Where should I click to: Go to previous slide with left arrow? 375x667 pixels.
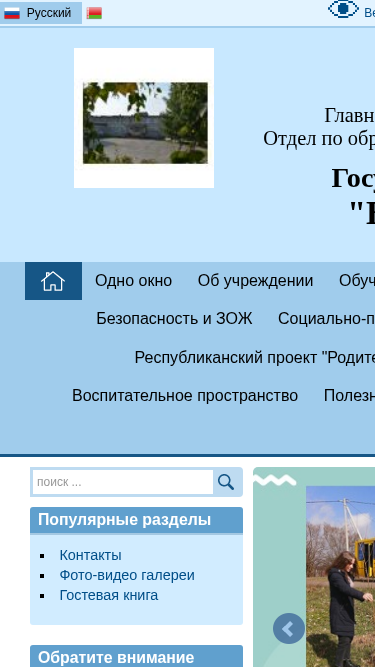tap(289, 628)
